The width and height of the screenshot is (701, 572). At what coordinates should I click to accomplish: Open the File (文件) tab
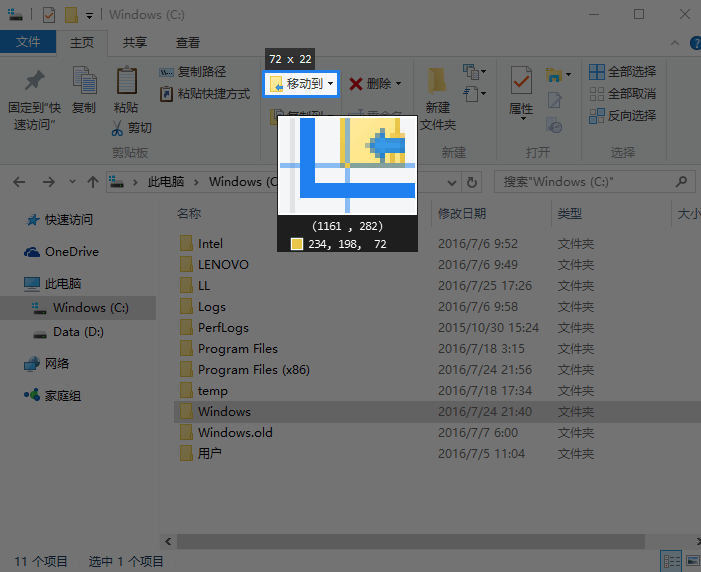[28, 42]
